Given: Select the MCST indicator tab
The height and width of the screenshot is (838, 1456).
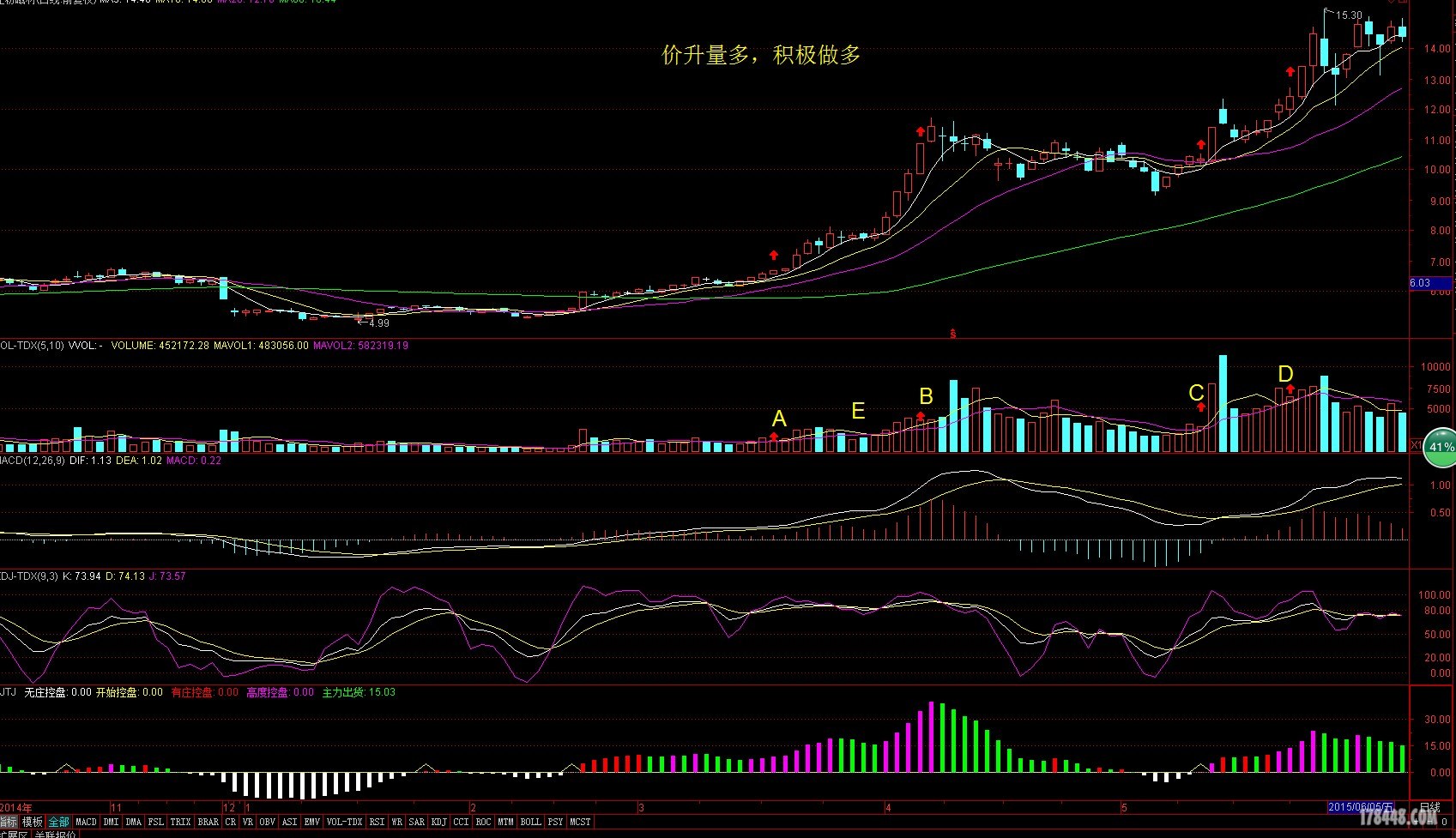Looking at the screenshot, I should [x=581, y=822].
